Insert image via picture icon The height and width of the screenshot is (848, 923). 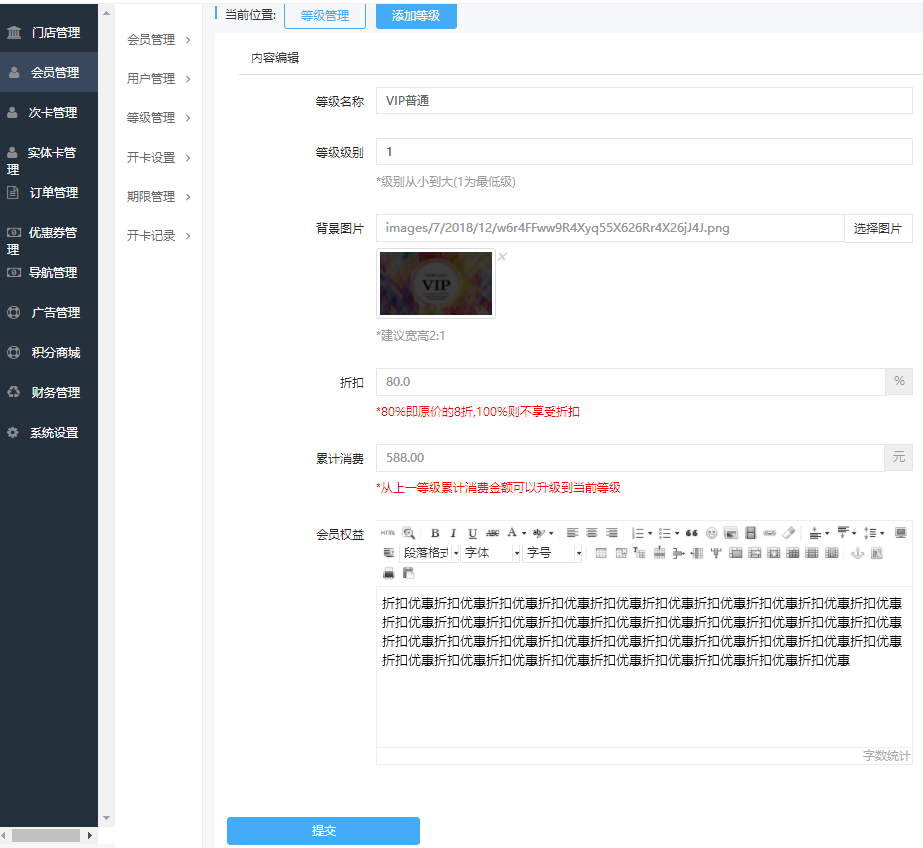[731, 533]
